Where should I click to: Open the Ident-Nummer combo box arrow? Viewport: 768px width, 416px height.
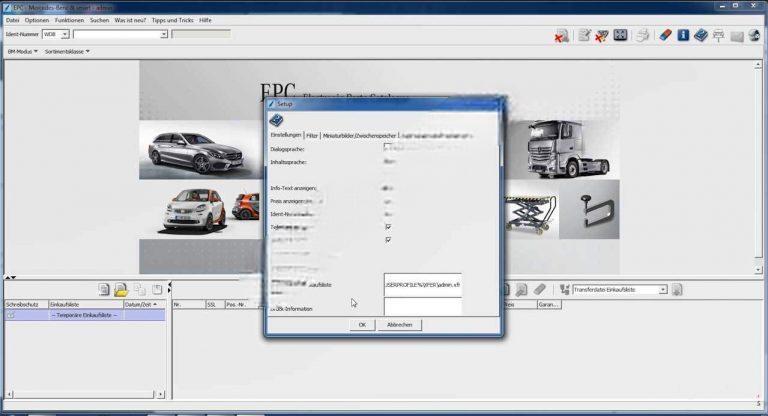click(x=164, y=34)
